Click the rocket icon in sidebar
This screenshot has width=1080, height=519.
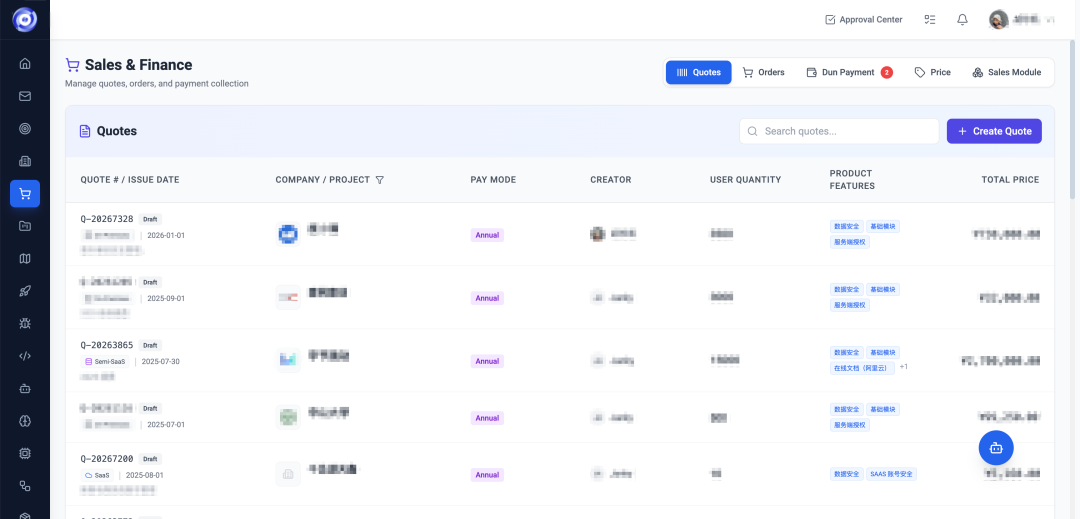tap(25, 291)
